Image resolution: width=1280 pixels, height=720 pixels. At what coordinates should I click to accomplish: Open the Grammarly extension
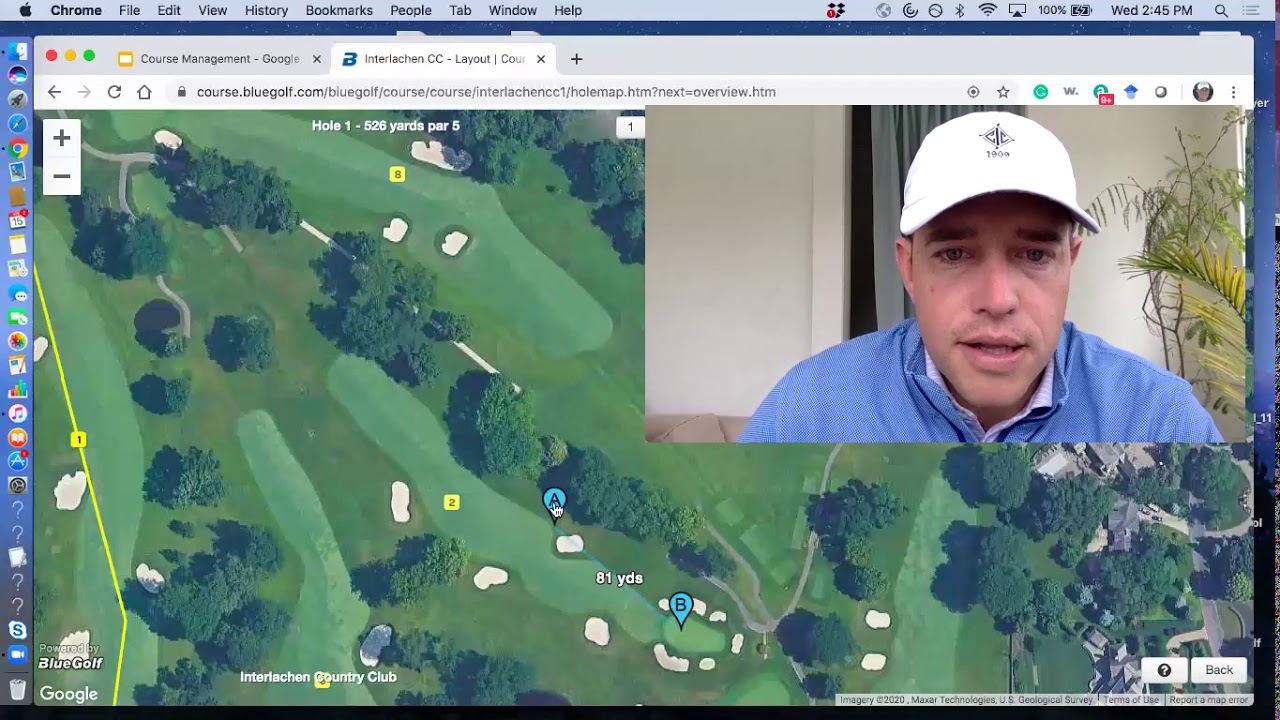pos(1041,92)
